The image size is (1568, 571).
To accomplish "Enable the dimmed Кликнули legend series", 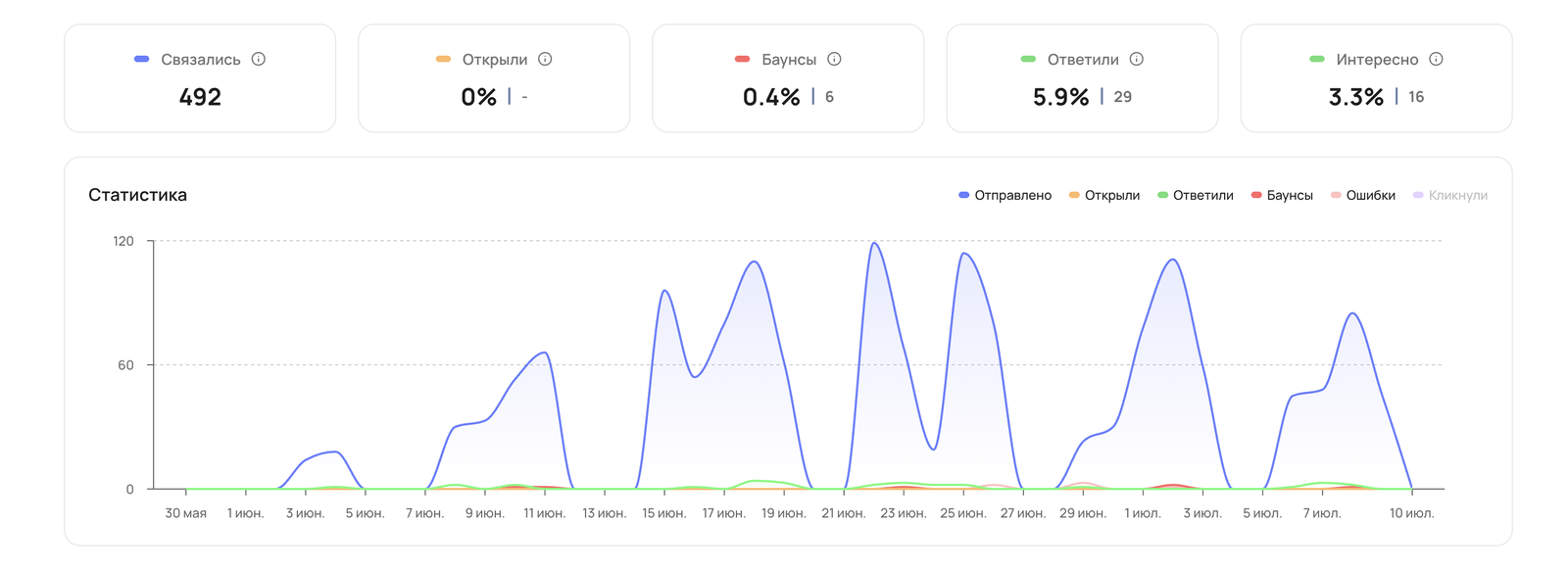I will 1449,195.
